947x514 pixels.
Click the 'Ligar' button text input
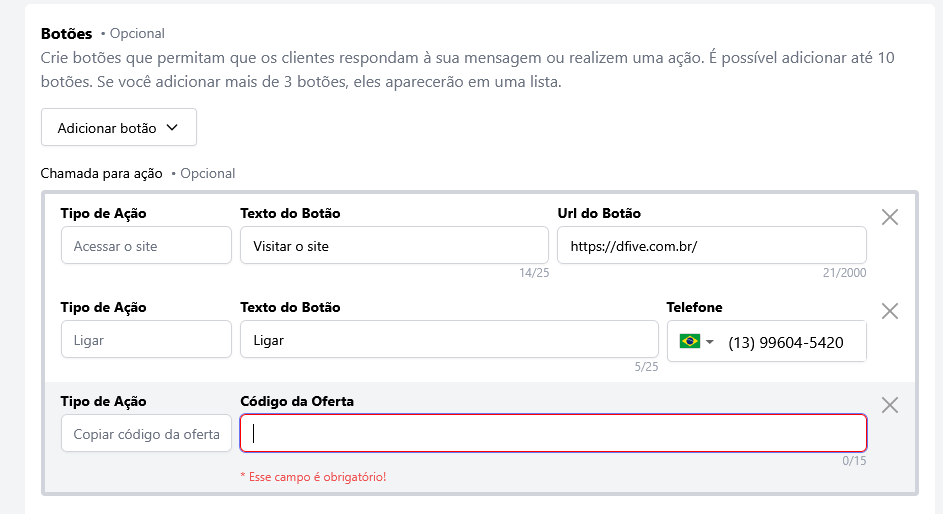(449, 340)
